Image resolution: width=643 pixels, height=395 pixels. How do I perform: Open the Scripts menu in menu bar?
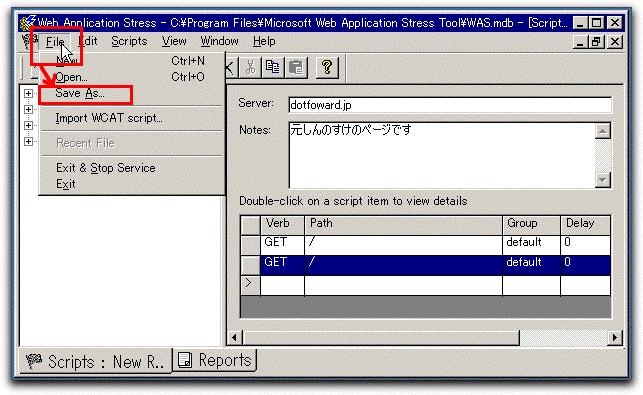(129, 41)
